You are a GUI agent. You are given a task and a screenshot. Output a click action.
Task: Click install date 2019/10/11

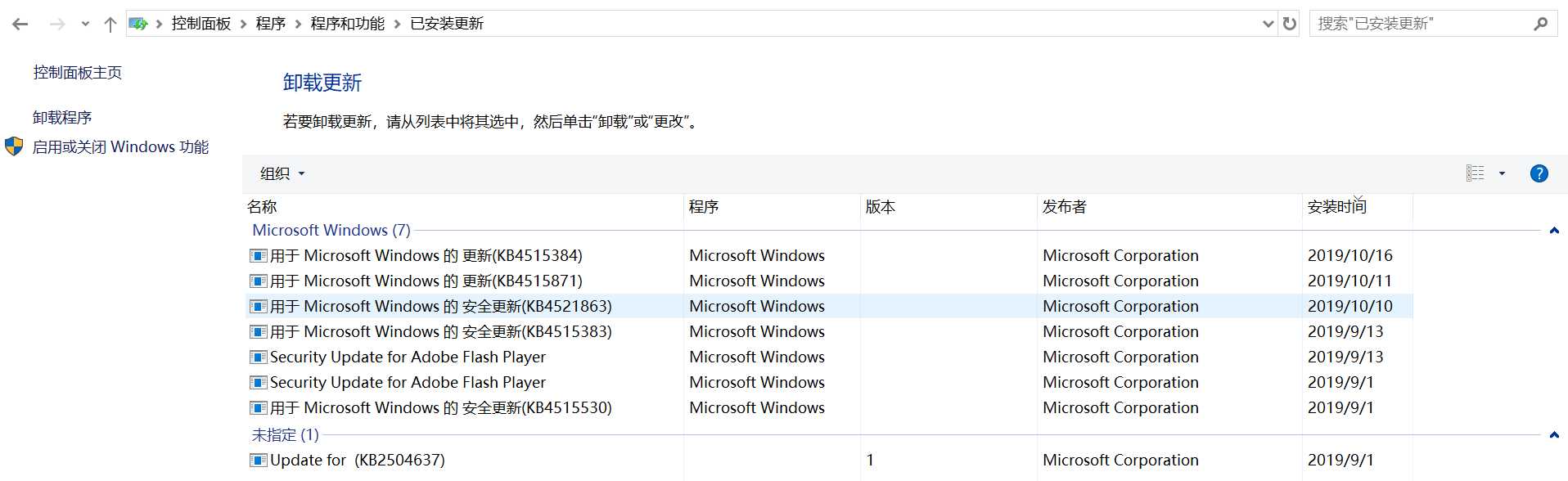(x=1349, y=281)
